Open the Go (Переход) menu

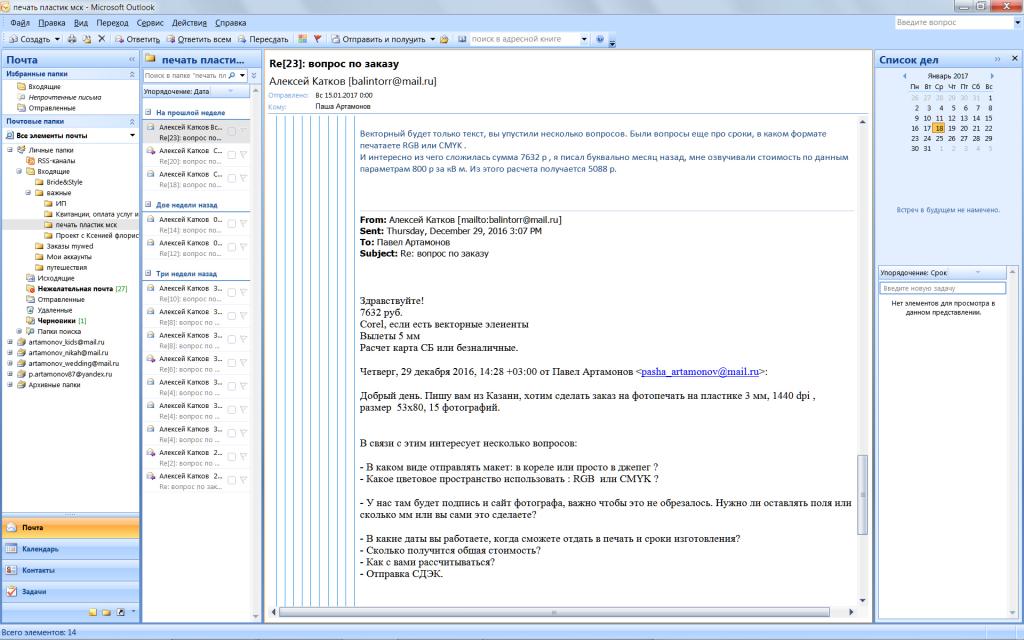coord(112,23)
